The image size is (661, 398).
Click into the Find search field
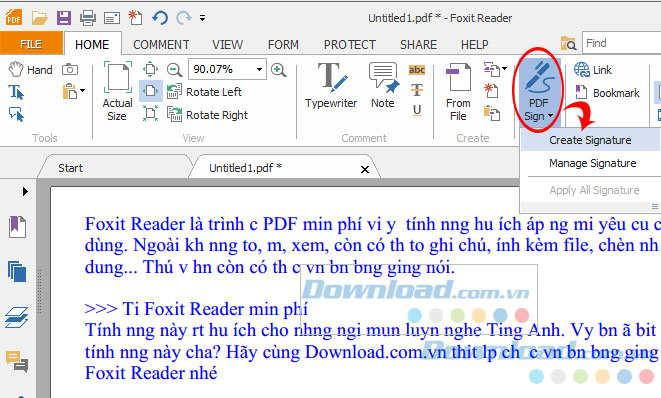coord(621,43)
